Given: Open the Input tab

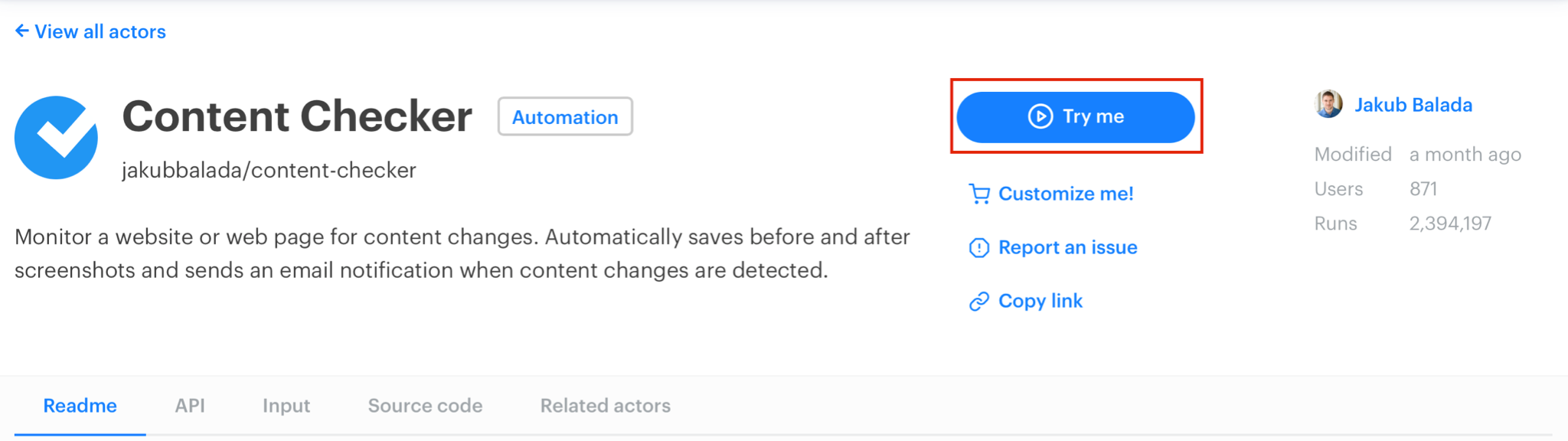Looking at the screenshot, I should (x=286, y=406).
